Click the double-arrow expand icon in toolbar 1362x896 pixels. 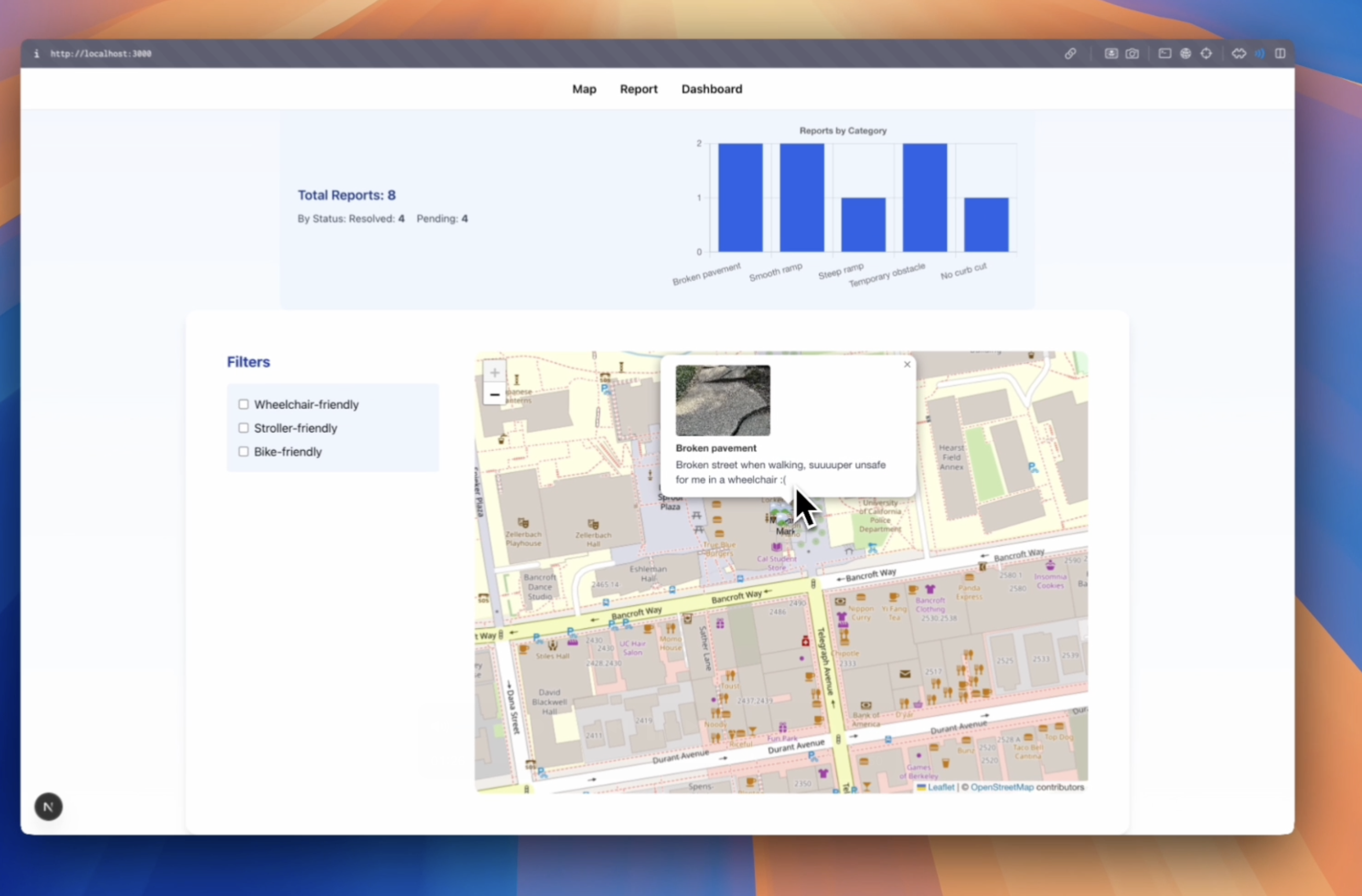[x=1239, y=54]
